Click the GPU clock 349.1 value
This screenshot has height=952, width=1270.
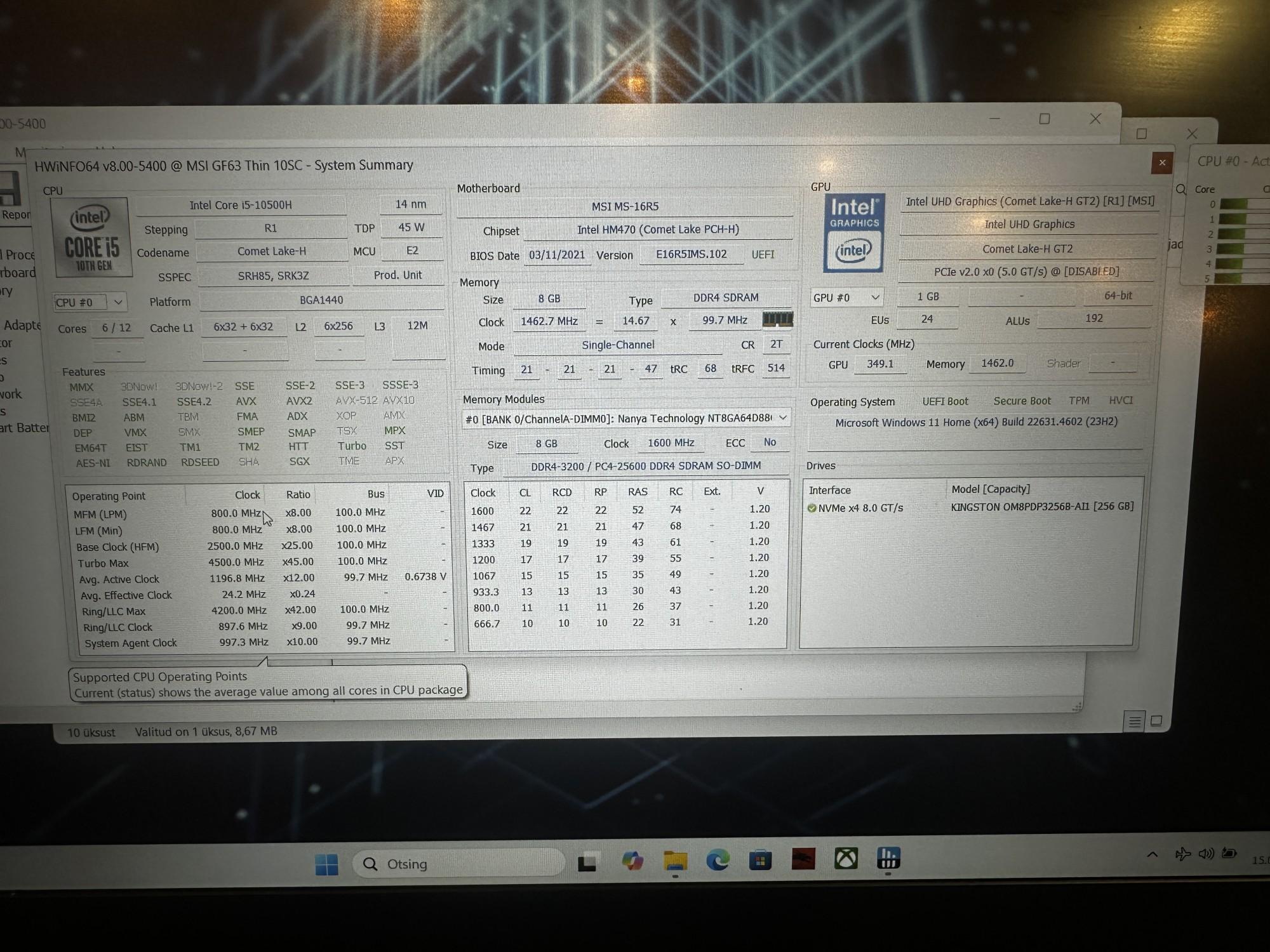pyautogui.click(x=879, y=364)
